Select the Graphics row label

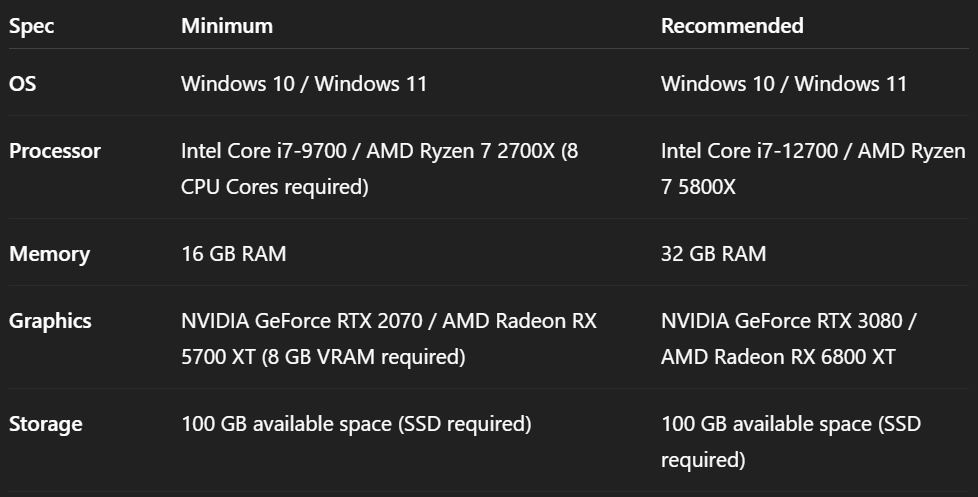pos(50,321)
